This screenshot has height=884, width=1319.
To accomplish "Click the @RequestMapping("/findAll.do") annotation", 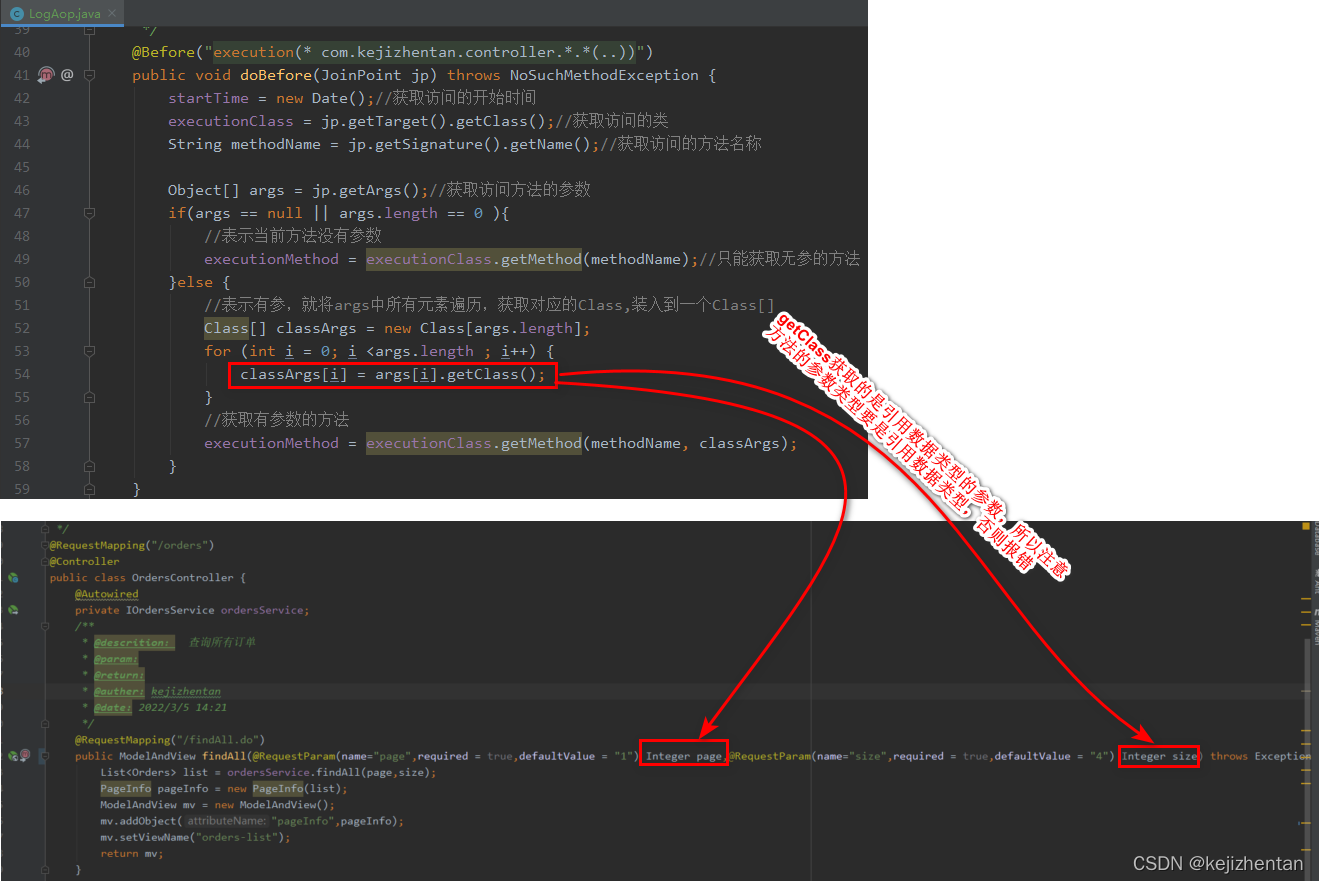I will pyautogui.click(x=170, y=740).
